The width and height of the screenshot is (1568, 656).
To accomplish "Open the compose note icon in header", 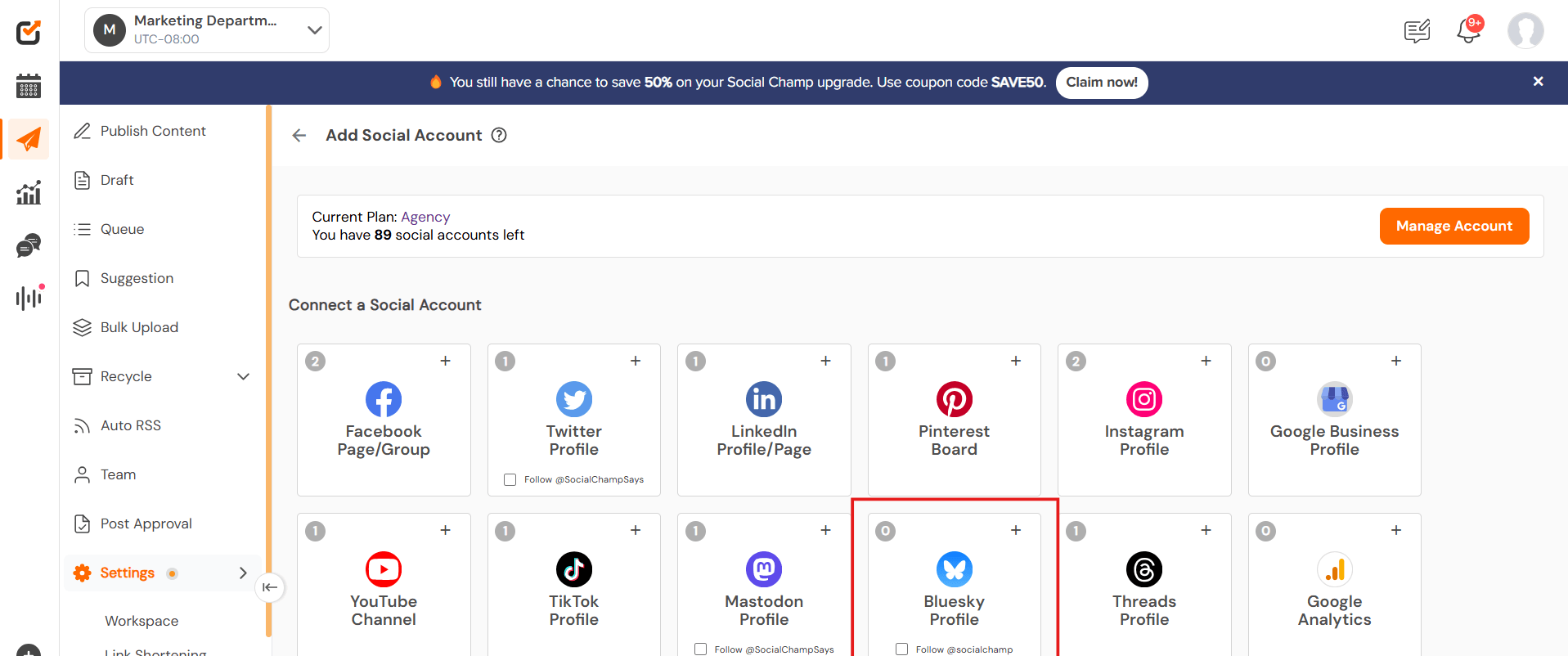I will point(1417,31).
